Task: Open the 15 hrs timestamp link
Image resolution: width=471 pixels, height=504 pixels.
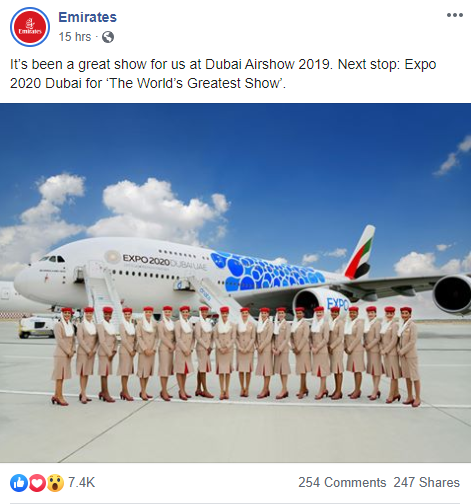Action: (x=75, y=37)
